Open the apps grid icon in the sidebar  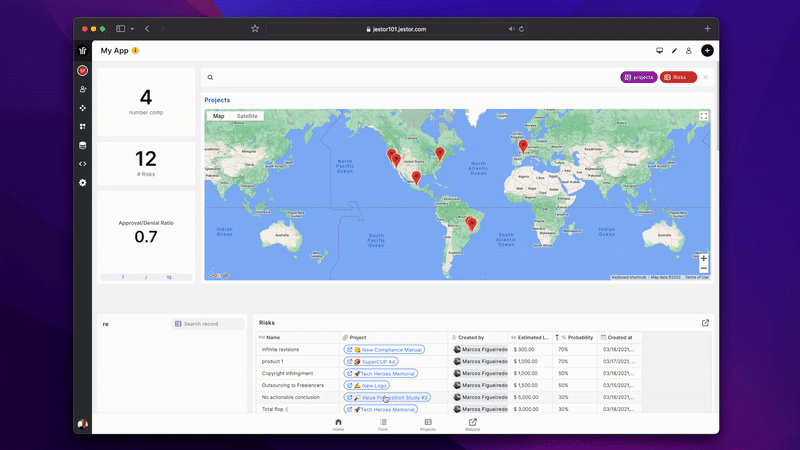[83, 127]
